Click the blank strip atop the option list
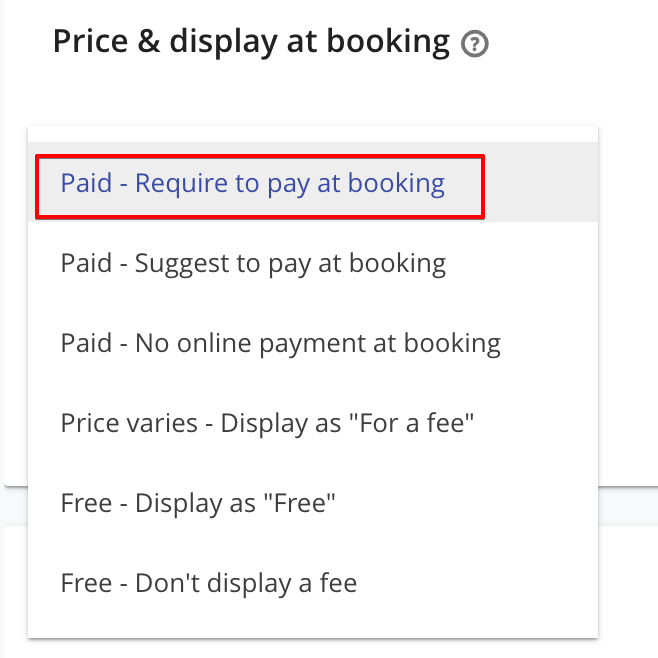The image size is (658, 658). 313,134
